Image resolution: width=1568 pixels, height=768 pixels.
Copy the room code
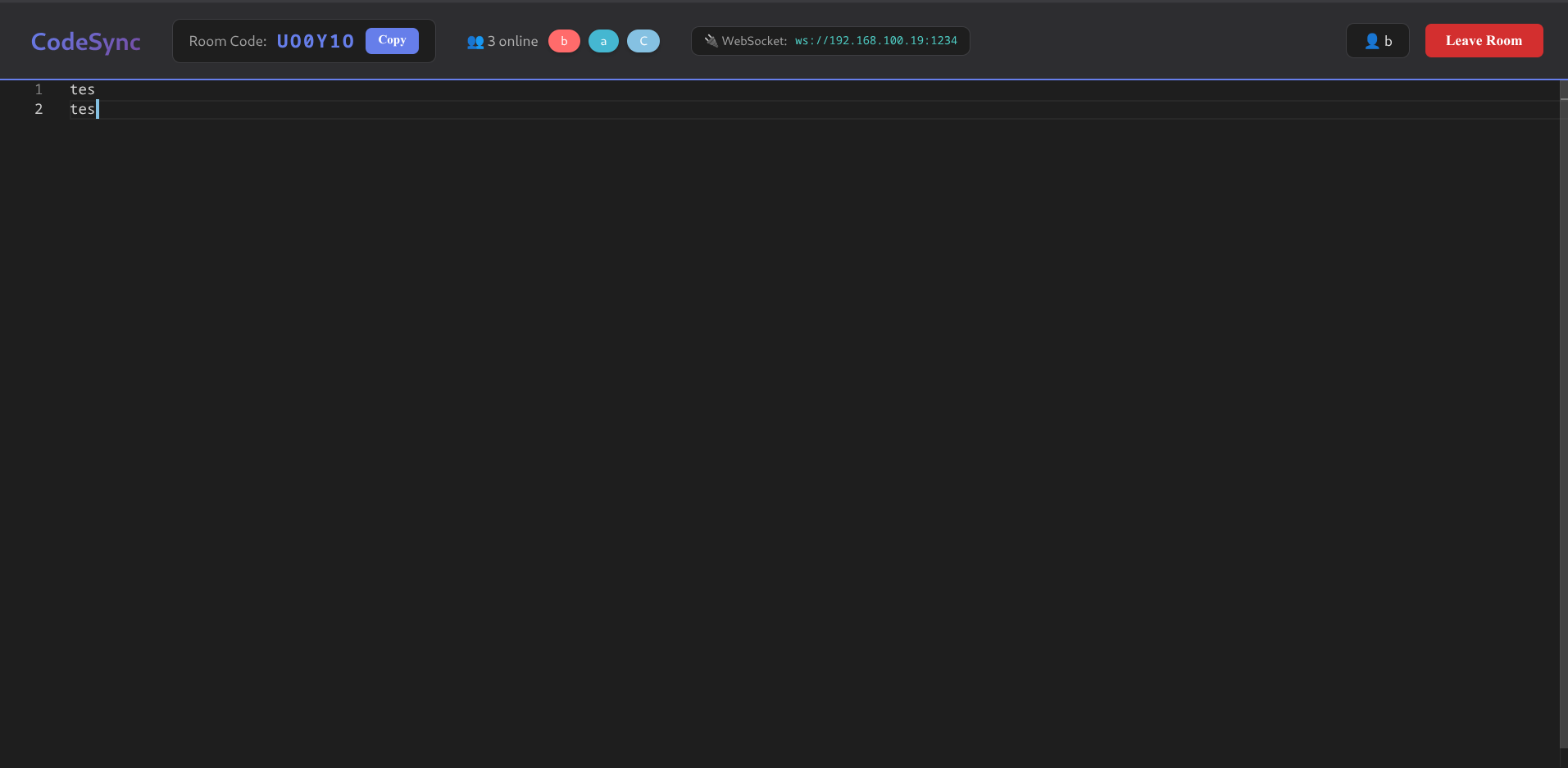tap(393, 39)
